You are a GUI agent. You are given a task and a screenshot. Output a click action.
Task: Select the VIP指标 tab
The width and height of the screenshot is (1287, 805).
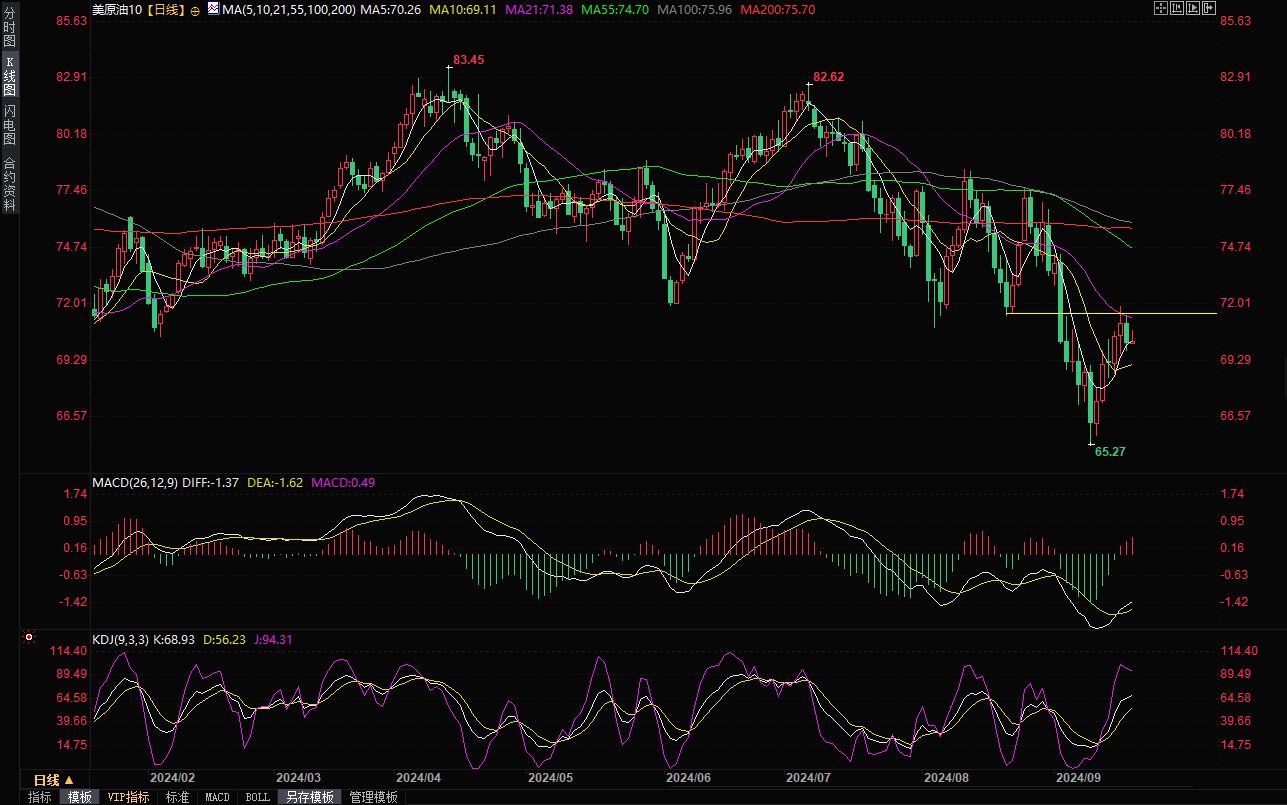[x=129, y=797]
